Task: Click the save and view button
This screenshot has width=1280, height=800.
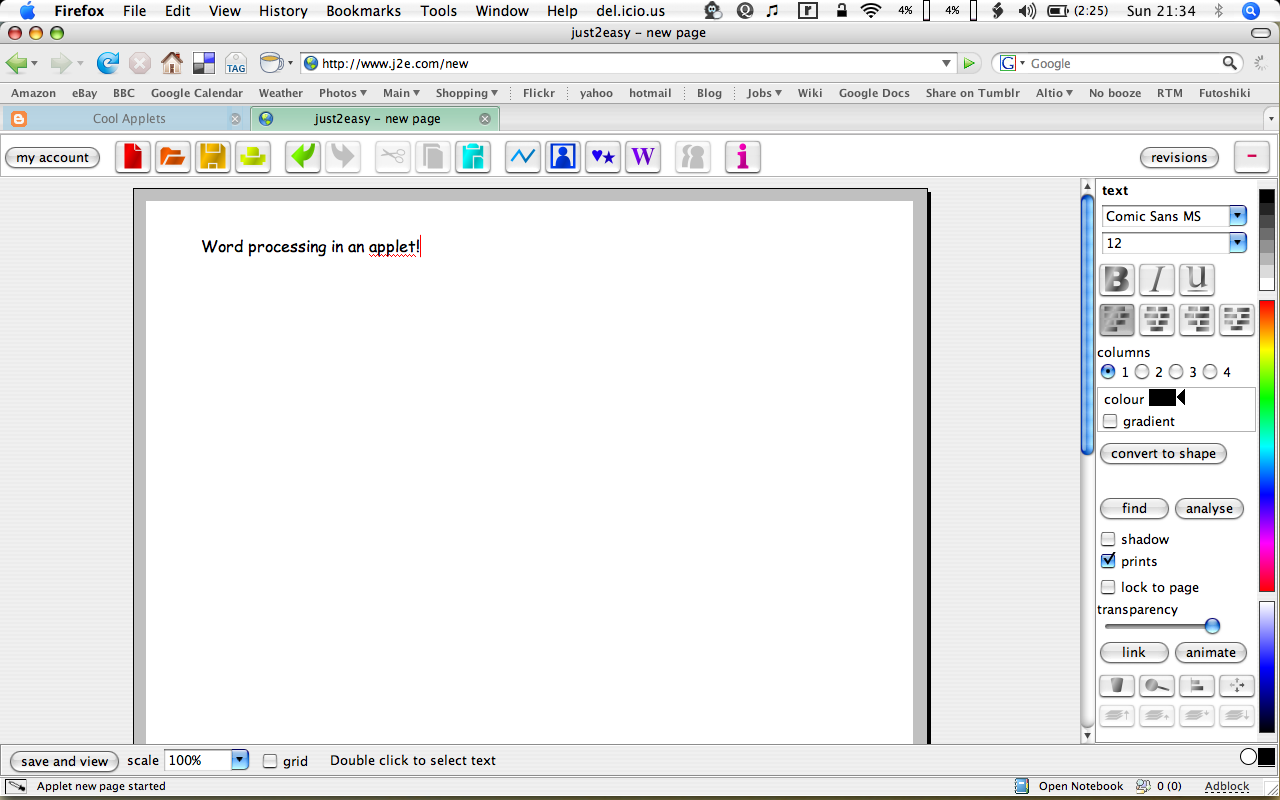Action: coord(64,761)
